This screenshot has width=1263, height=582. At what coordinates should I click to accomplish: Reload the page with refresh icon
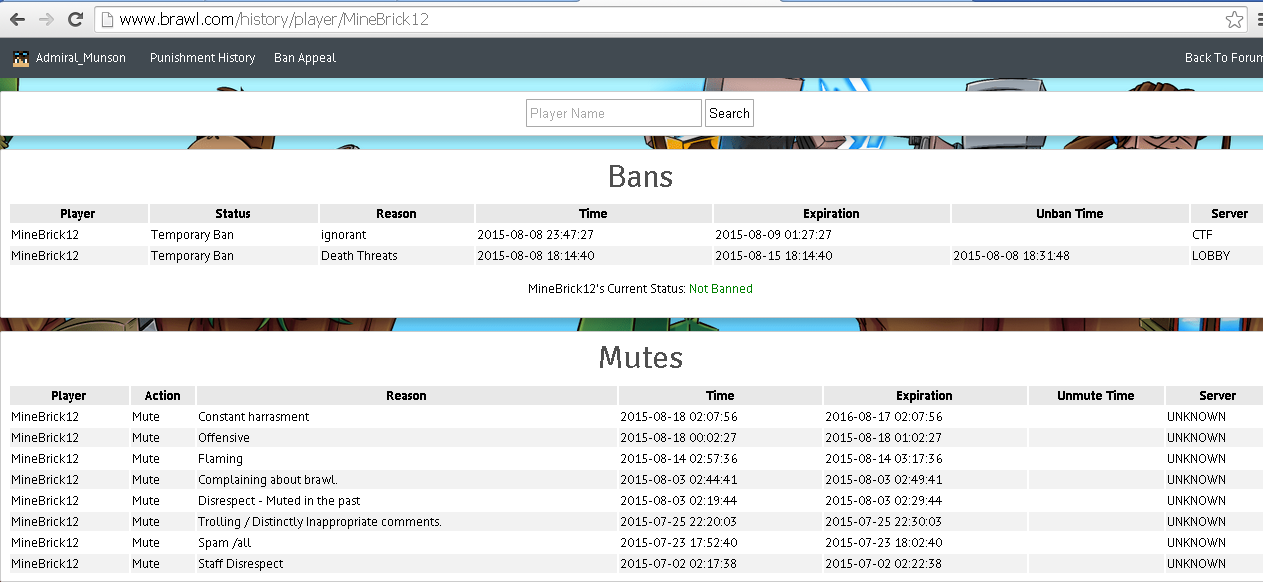tap(75, 19)
